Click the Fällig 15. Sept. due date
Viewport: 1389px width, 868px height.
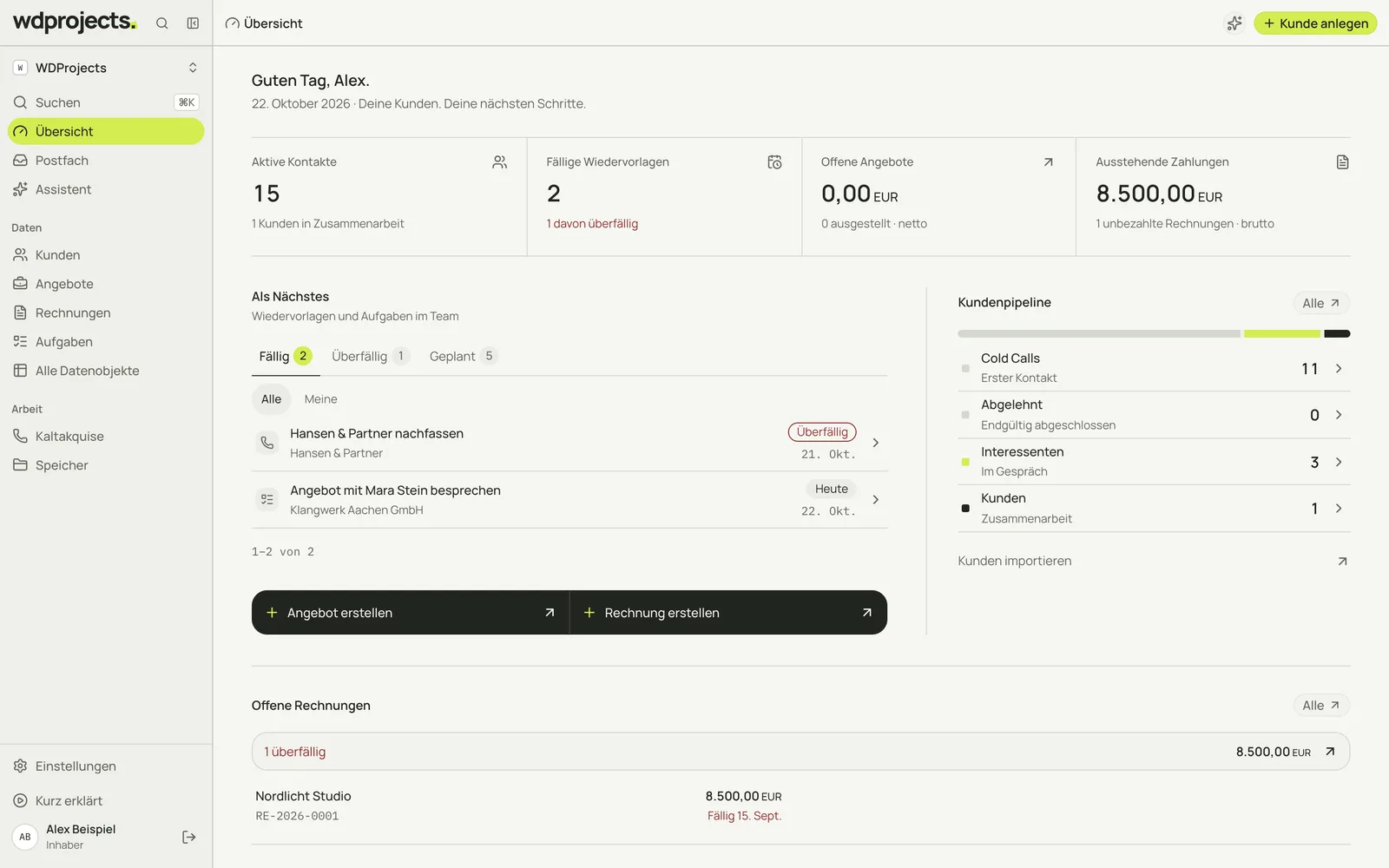coord(744,817)
